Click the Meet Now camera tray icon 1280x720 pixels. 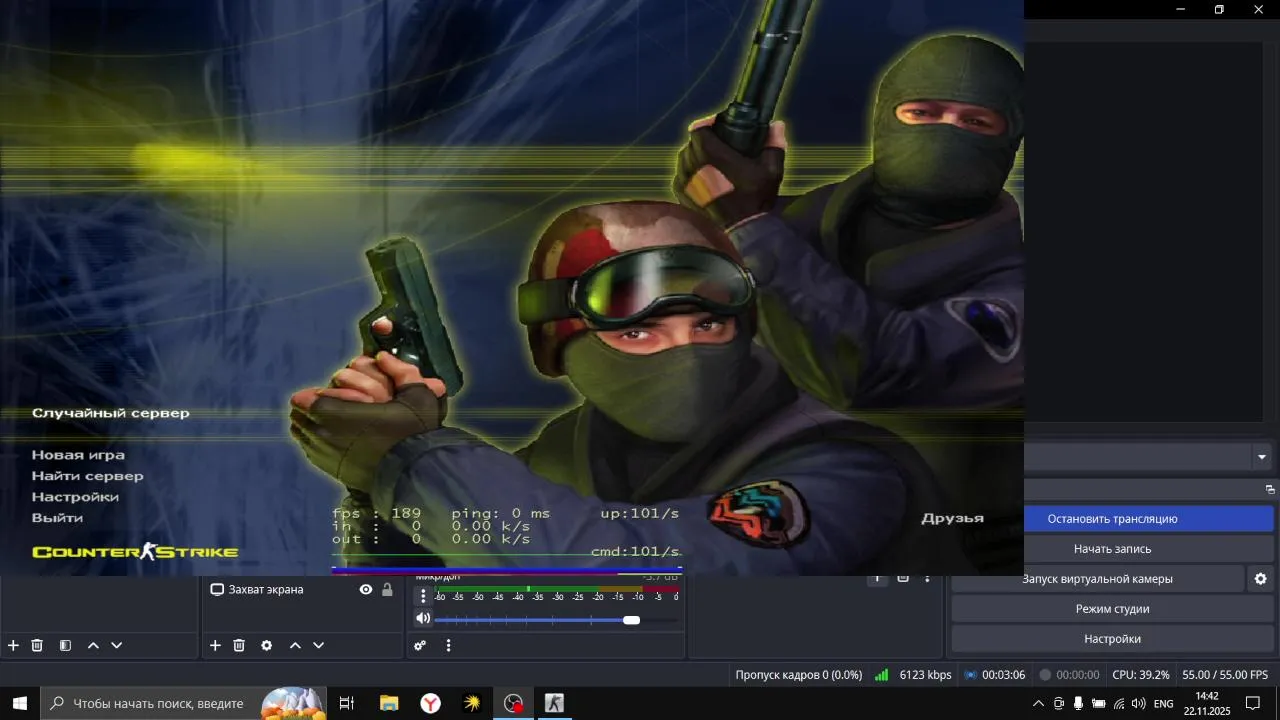click(x=1059, y=704)
